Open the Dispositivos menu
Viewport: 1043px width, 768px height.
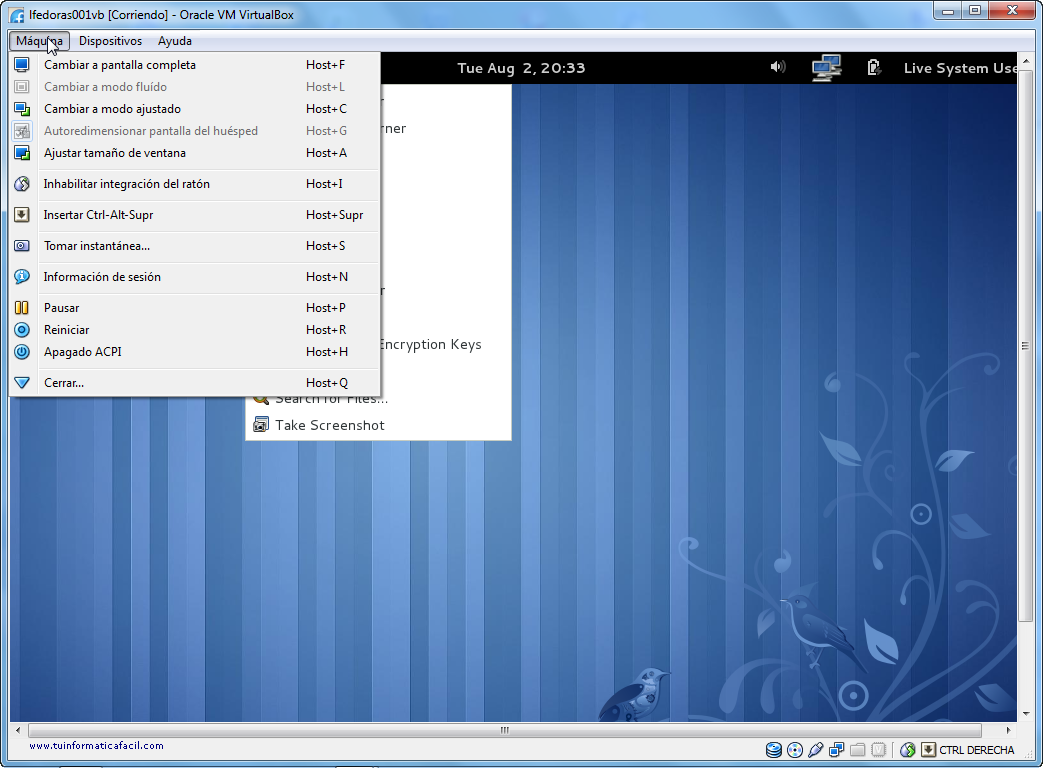[110, 41]
